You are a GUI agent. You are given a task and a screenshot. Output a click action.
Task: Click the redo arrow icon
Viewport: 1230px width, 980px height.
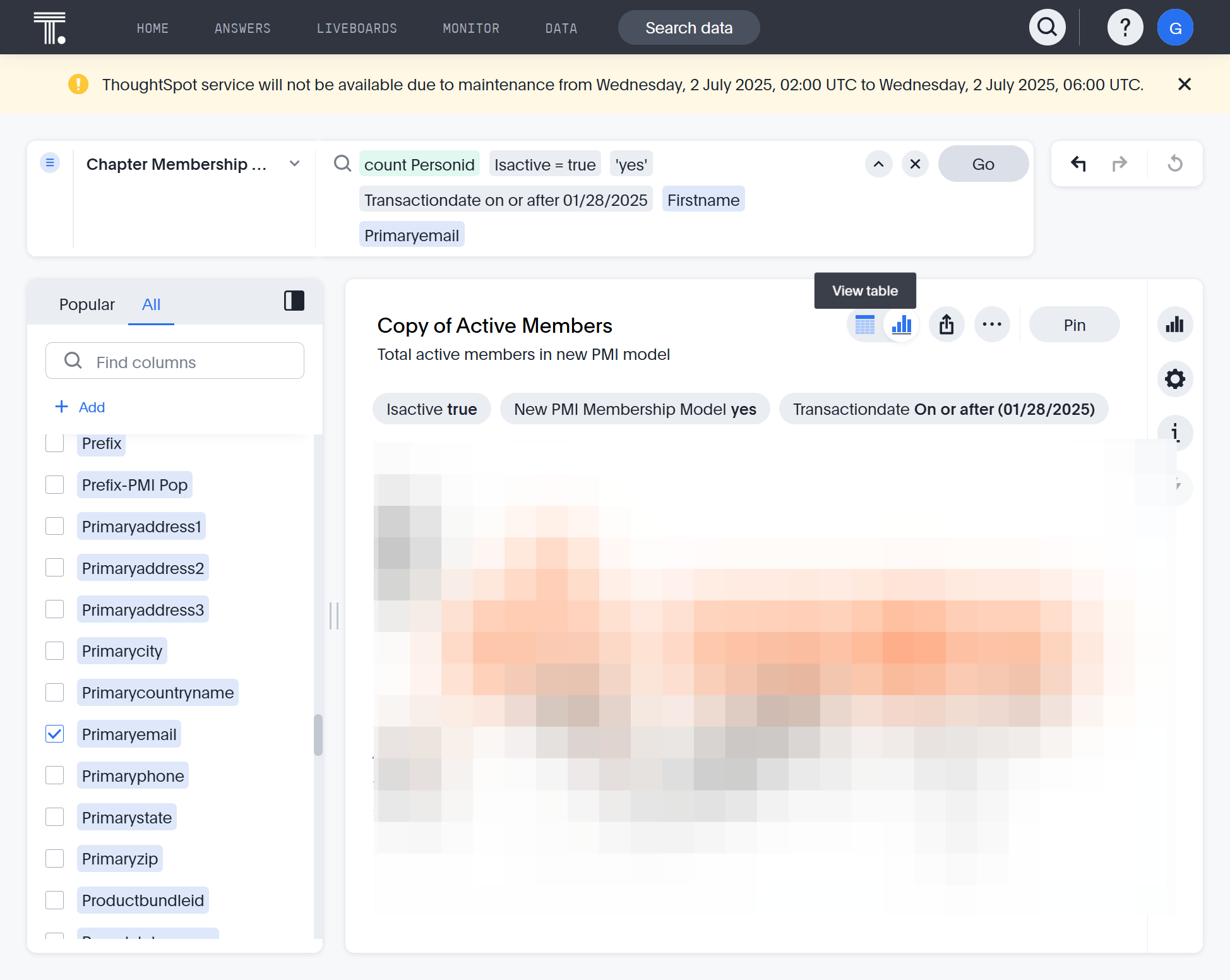pos(1119,164)
